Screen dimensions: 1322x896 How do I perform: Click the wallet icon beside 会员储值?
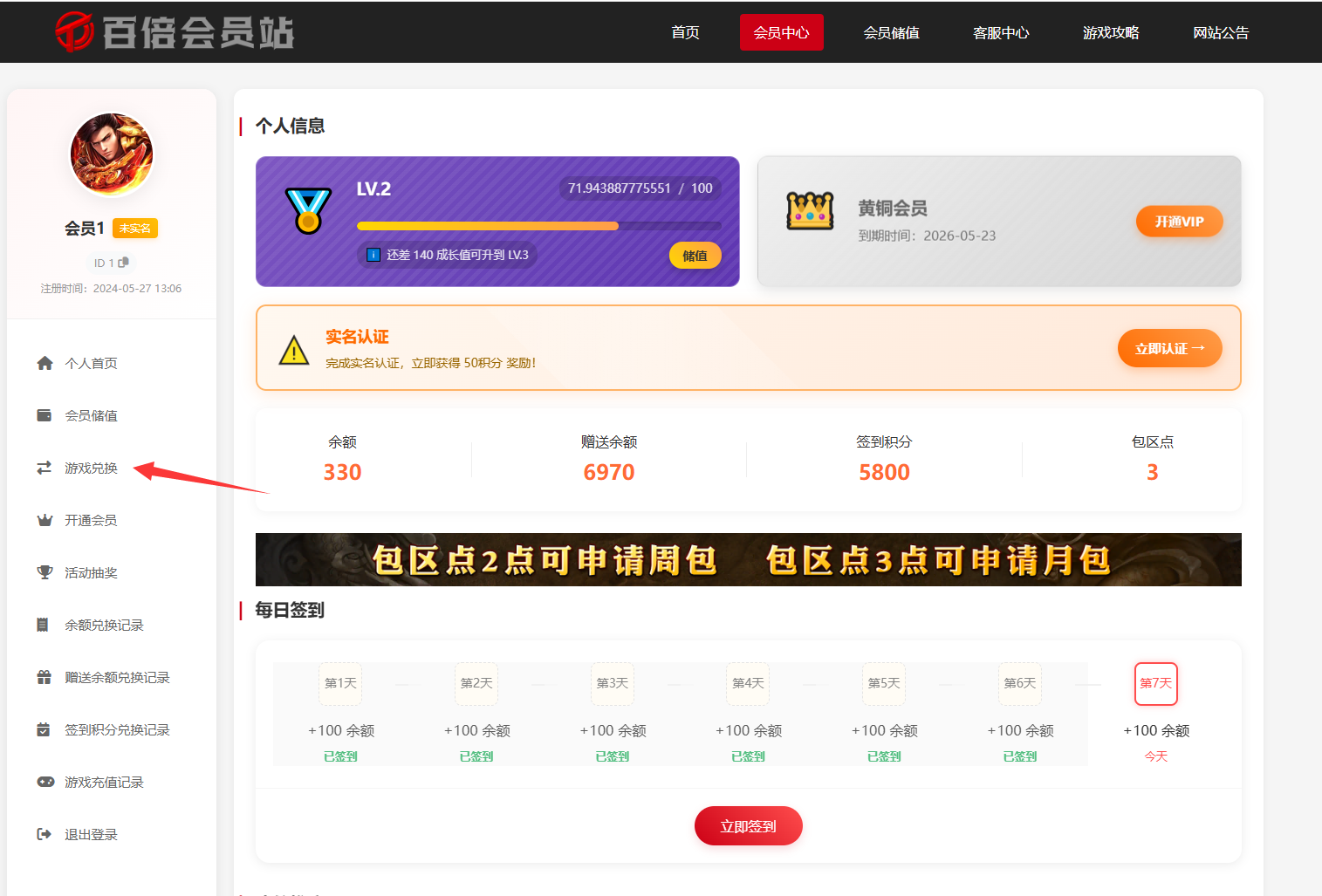point(45,415)
